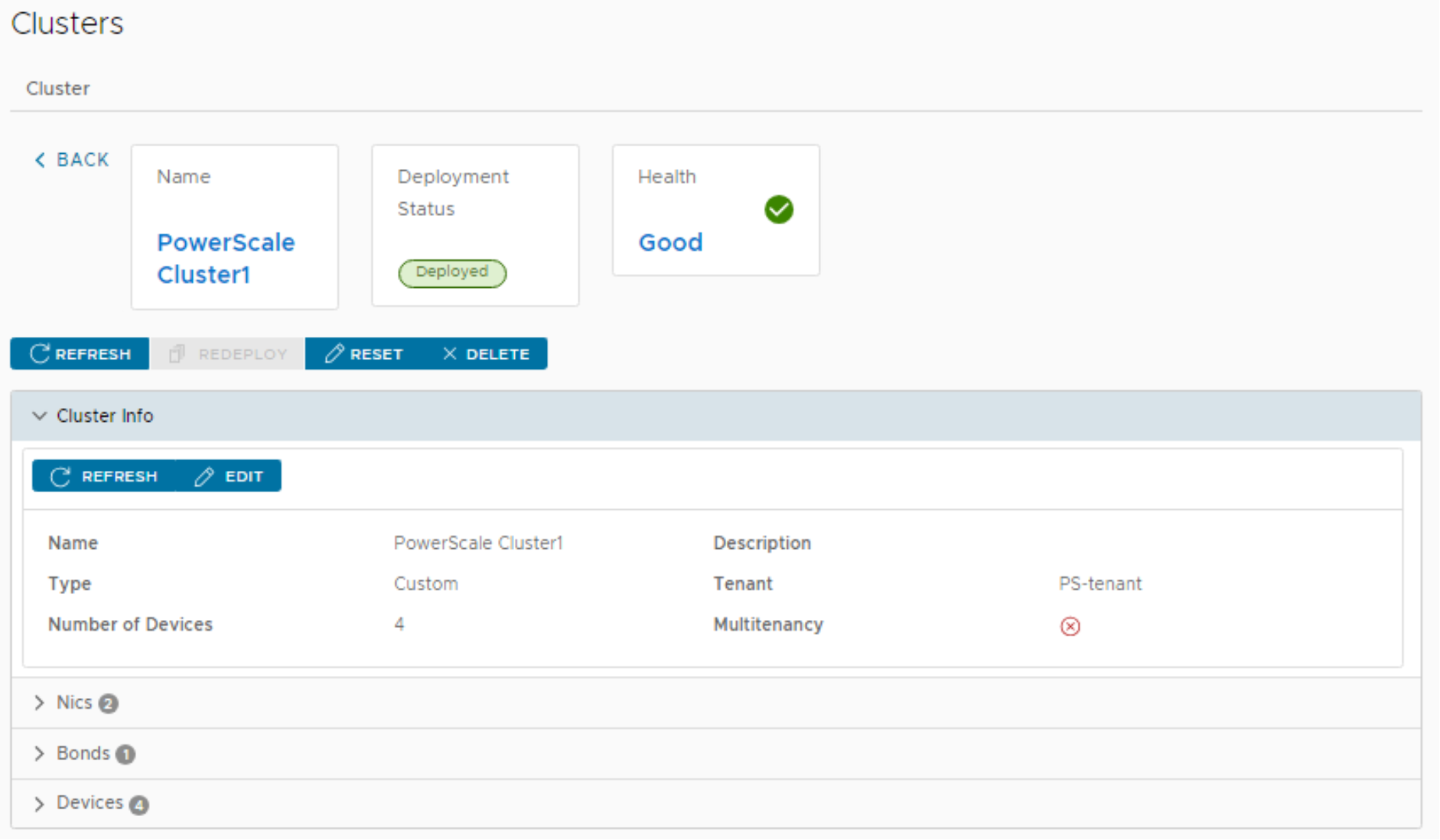Go back using the BACK link
1440x840 pixels.
pyautogui.click(x=72, y=160)
